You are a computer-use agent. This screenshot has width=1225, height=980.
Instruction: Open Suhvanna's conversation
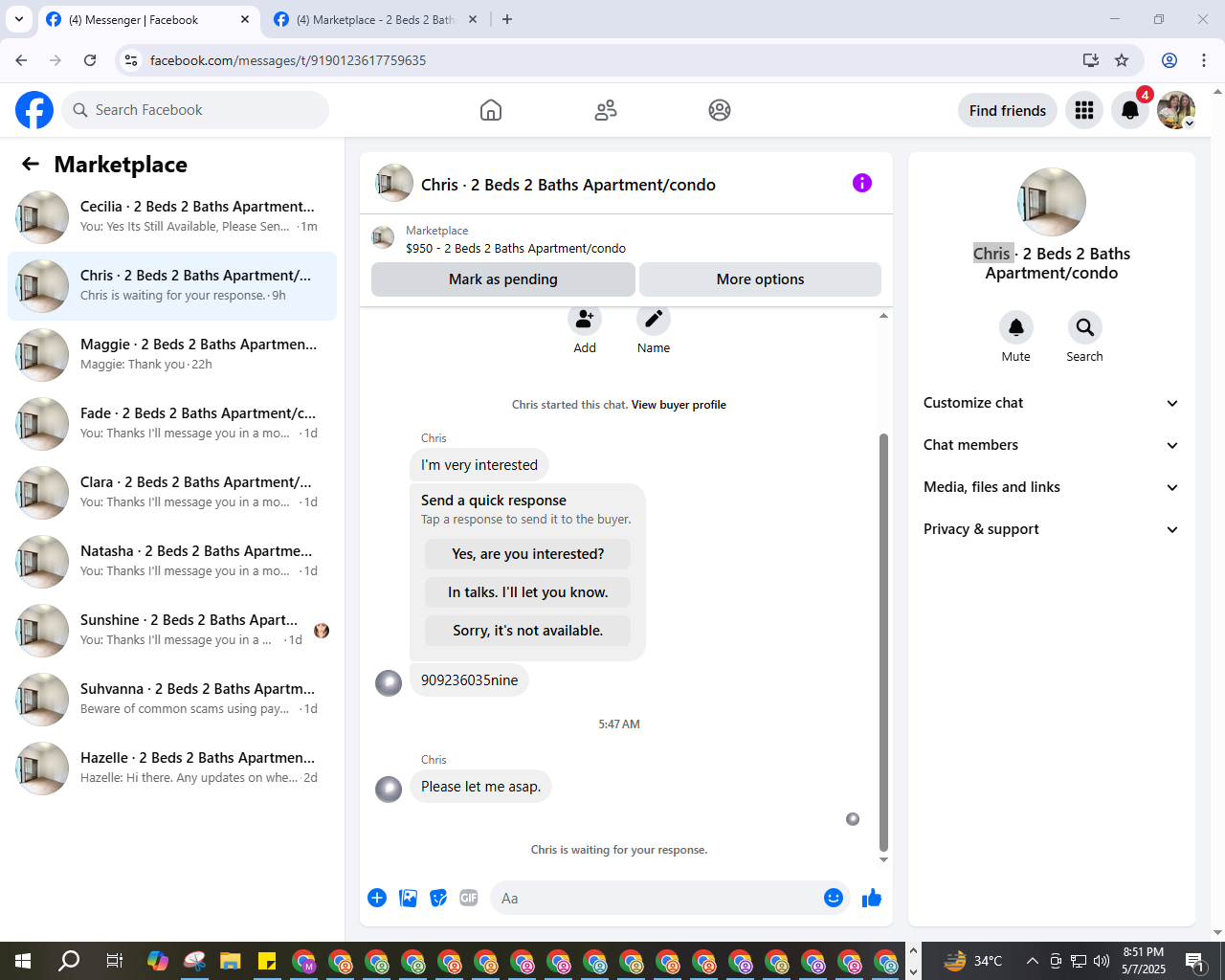[172, 699]
